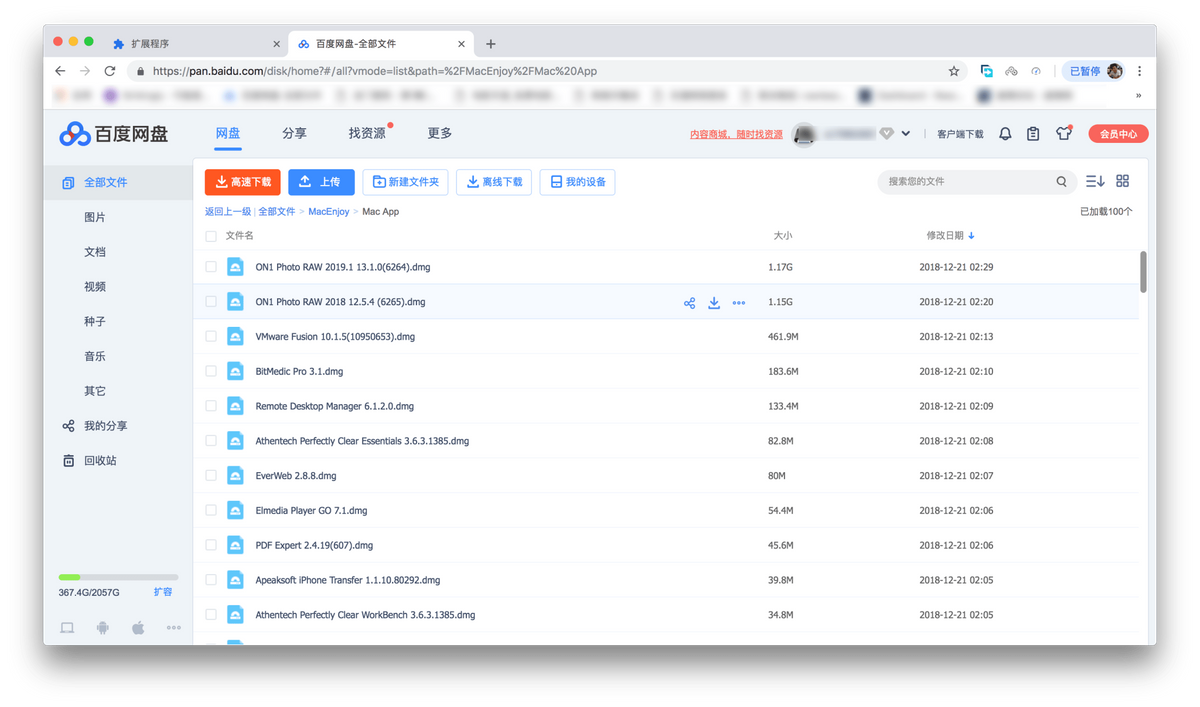The image size is (1200, 707).
Task: Check Elmedia Player GO 7.1 file
Action: 211,510
